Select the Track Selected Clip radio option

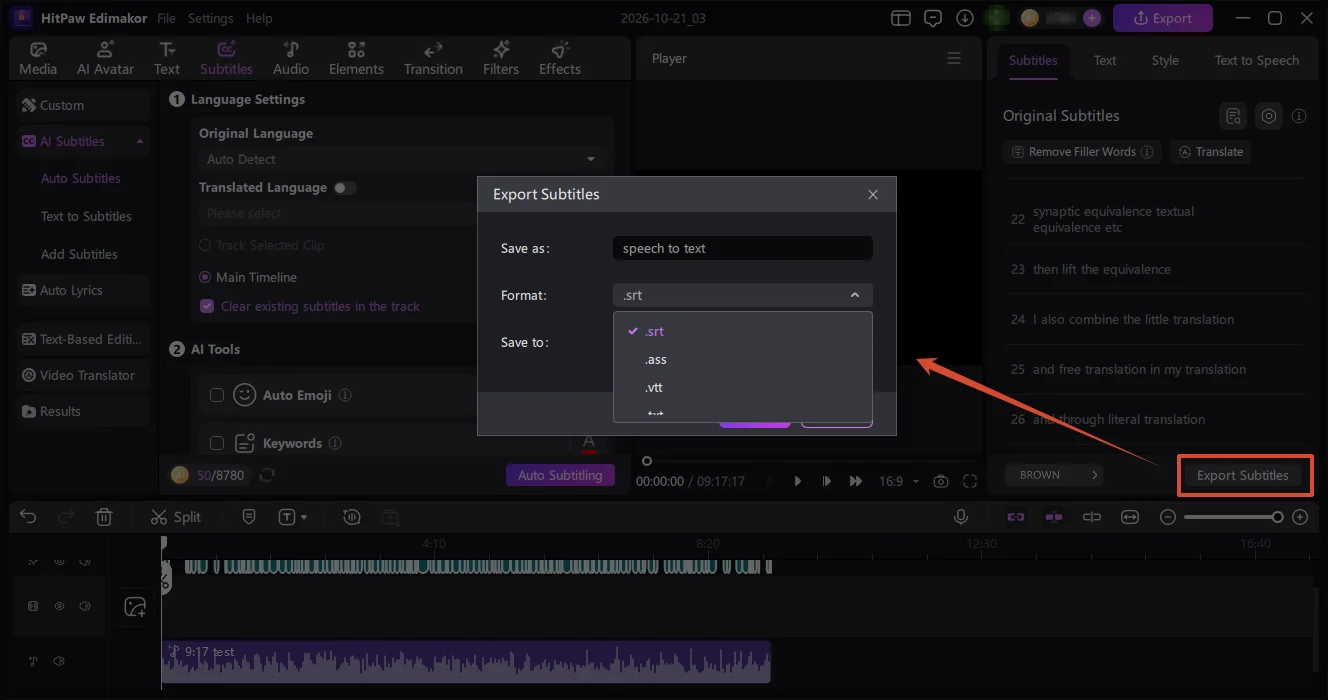(x=205, y=245)
